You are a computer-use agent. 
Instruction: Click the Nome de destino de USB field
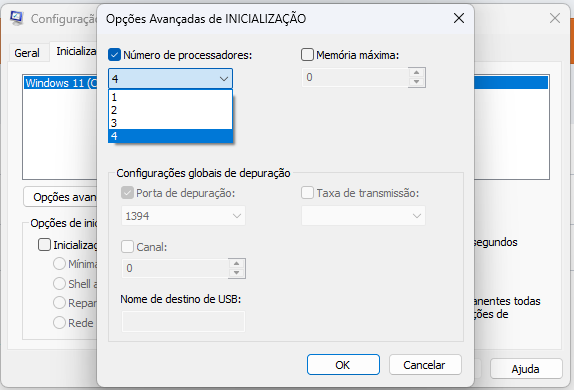click(183, 322)
